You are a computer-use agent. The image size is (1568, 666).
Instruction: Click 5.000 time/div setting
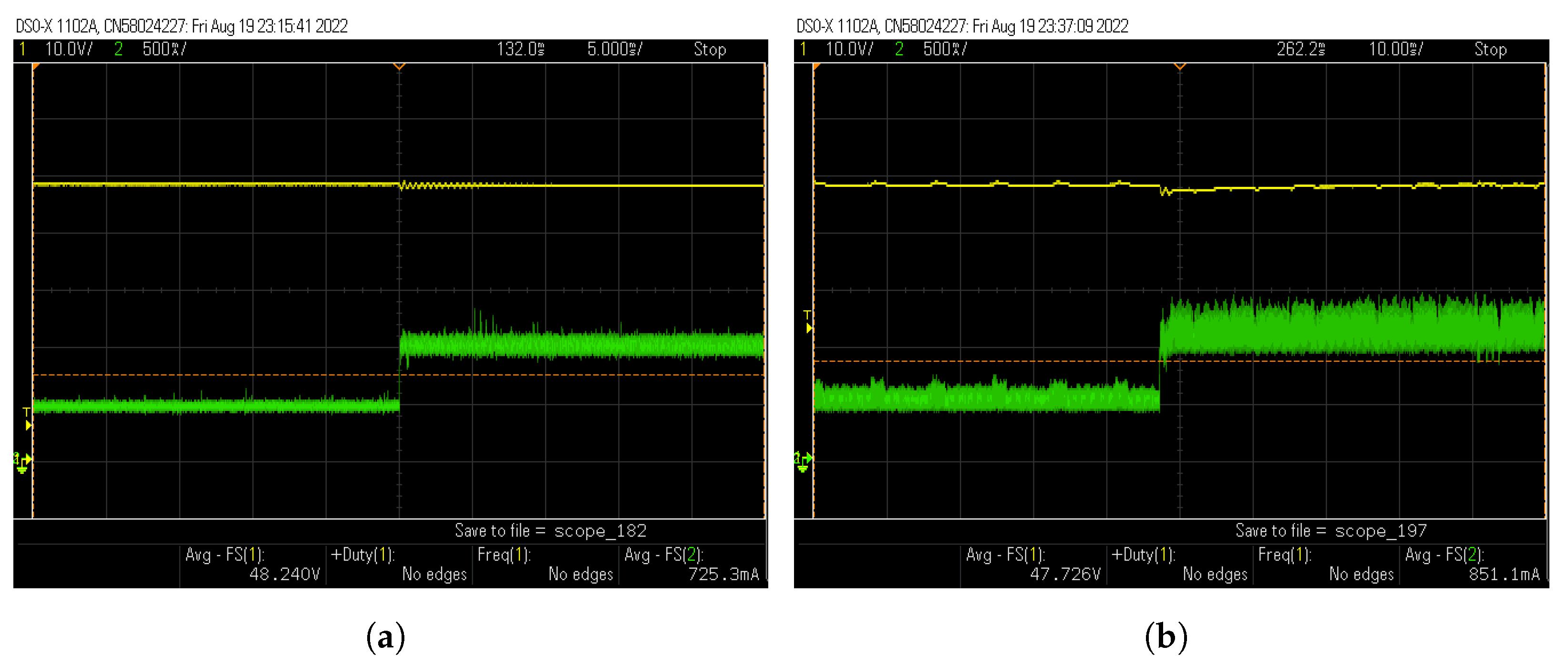pos(614,49)
